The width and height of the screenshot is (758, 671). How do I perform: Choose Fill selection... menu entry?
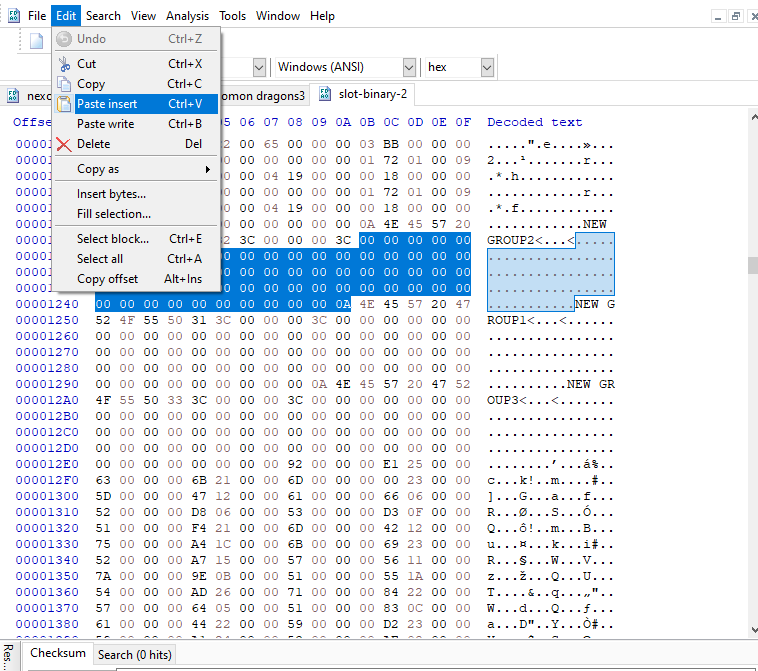pyautogui.click(x=136, y=214)
